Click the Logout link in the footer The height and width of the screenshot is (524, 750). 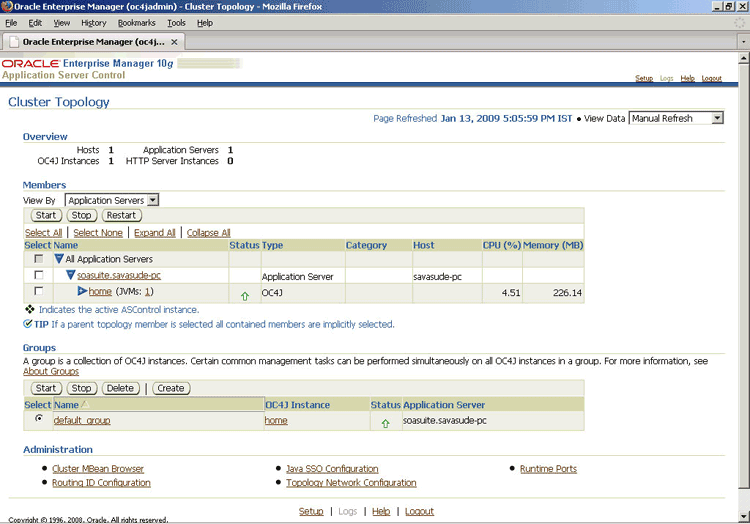(x=419, y=511)
